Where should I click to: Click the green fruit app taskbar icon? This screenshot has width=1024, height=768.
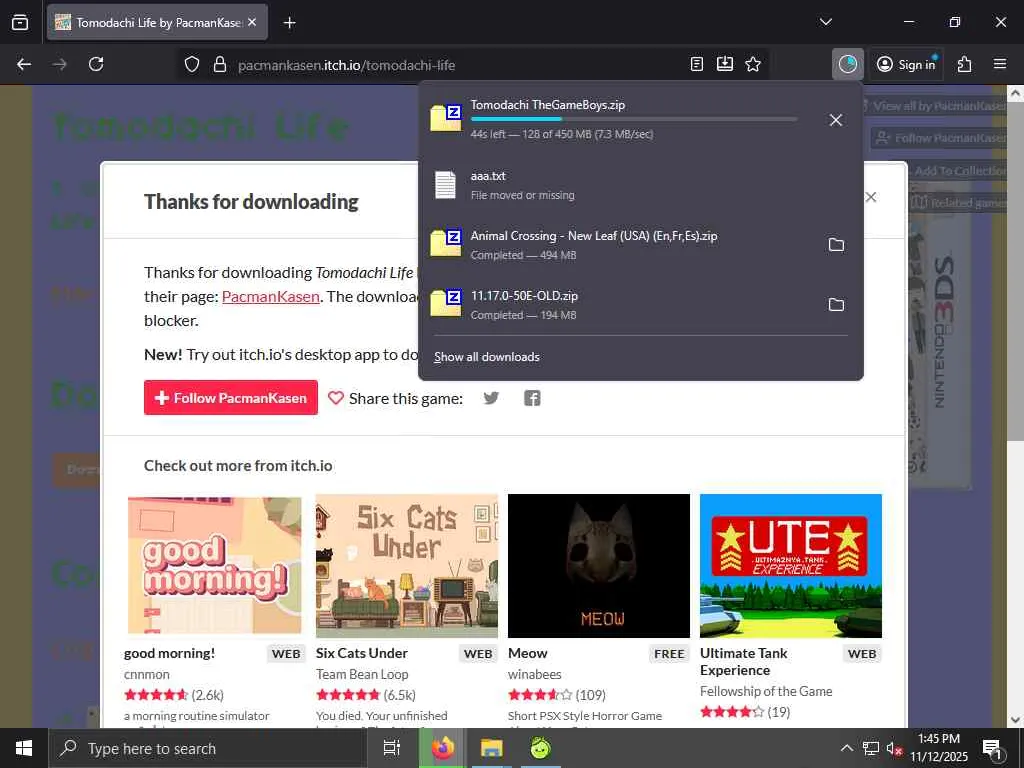click(541, 748)
